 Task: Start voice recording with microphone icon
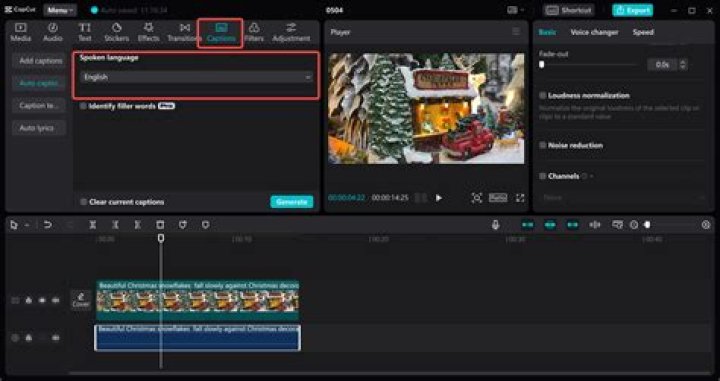495,224
